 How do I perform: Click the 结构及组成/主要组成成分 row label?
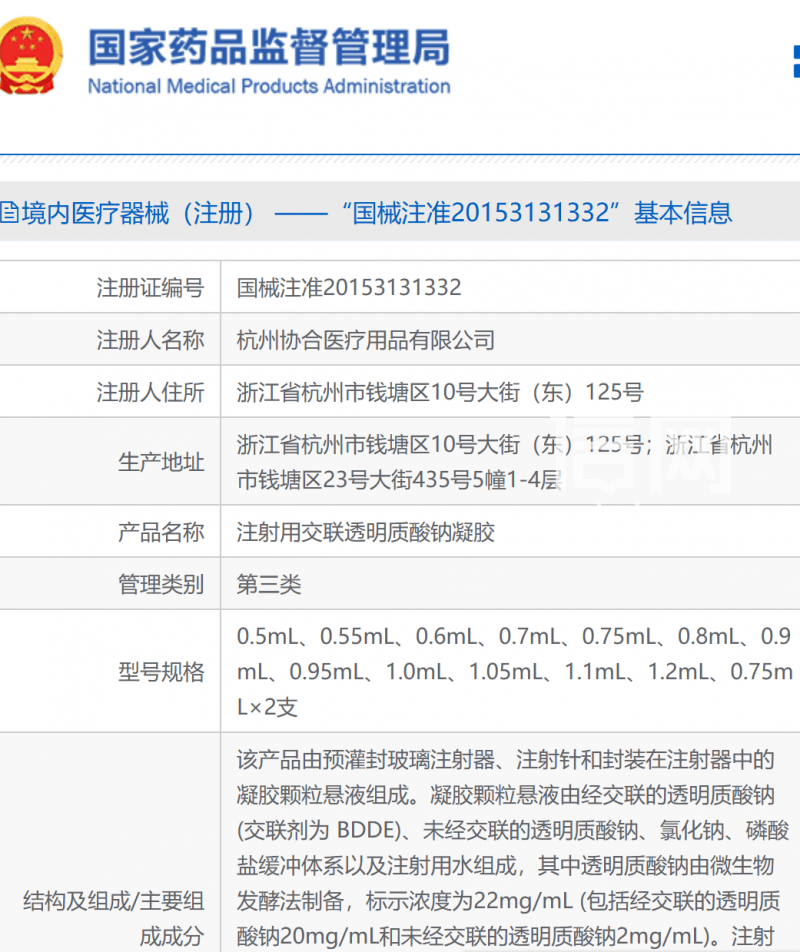pyautogui.click(x=113, y=919)
